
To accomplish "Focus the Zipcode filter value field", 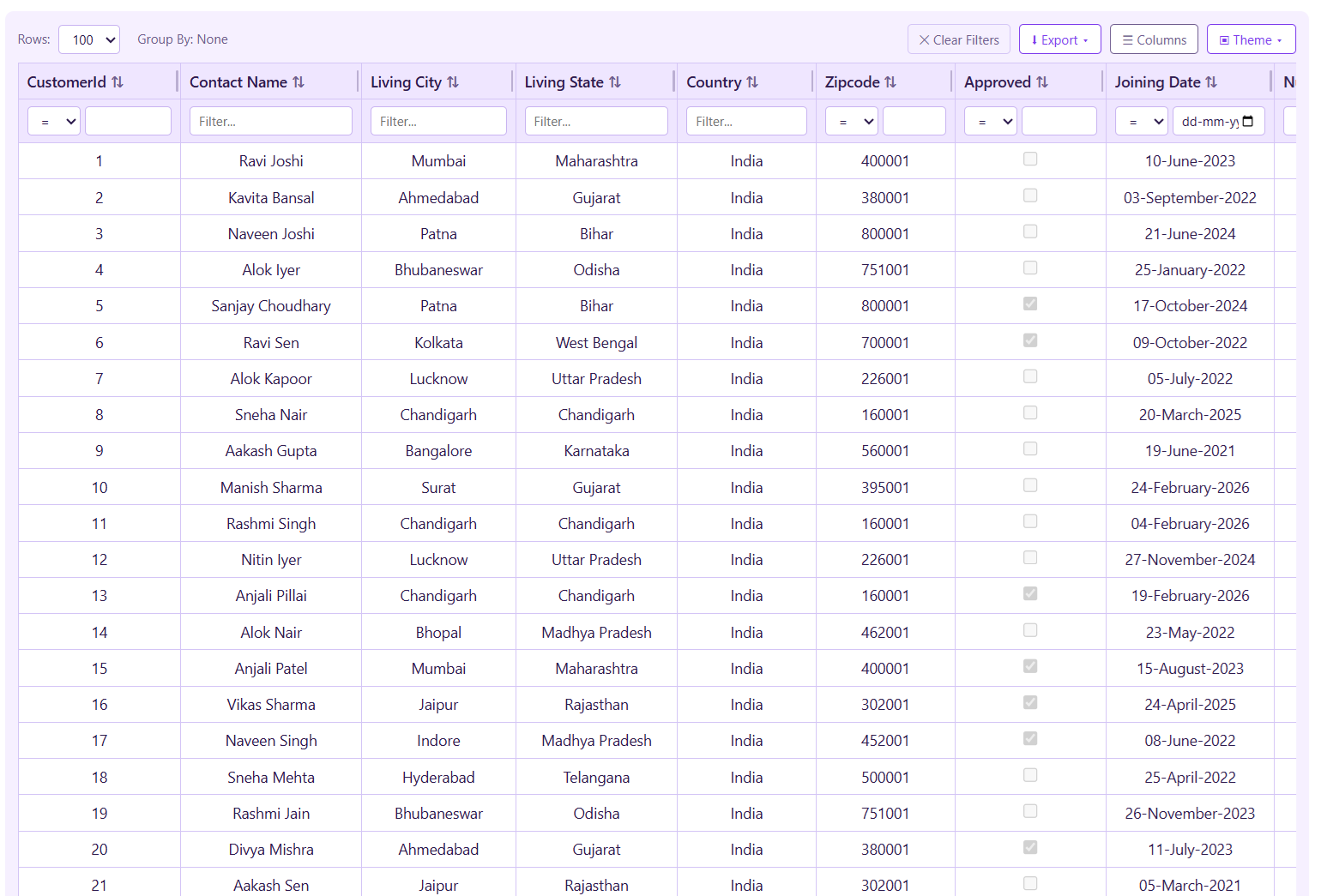I will pyautogui.click(x=914, y=121).
